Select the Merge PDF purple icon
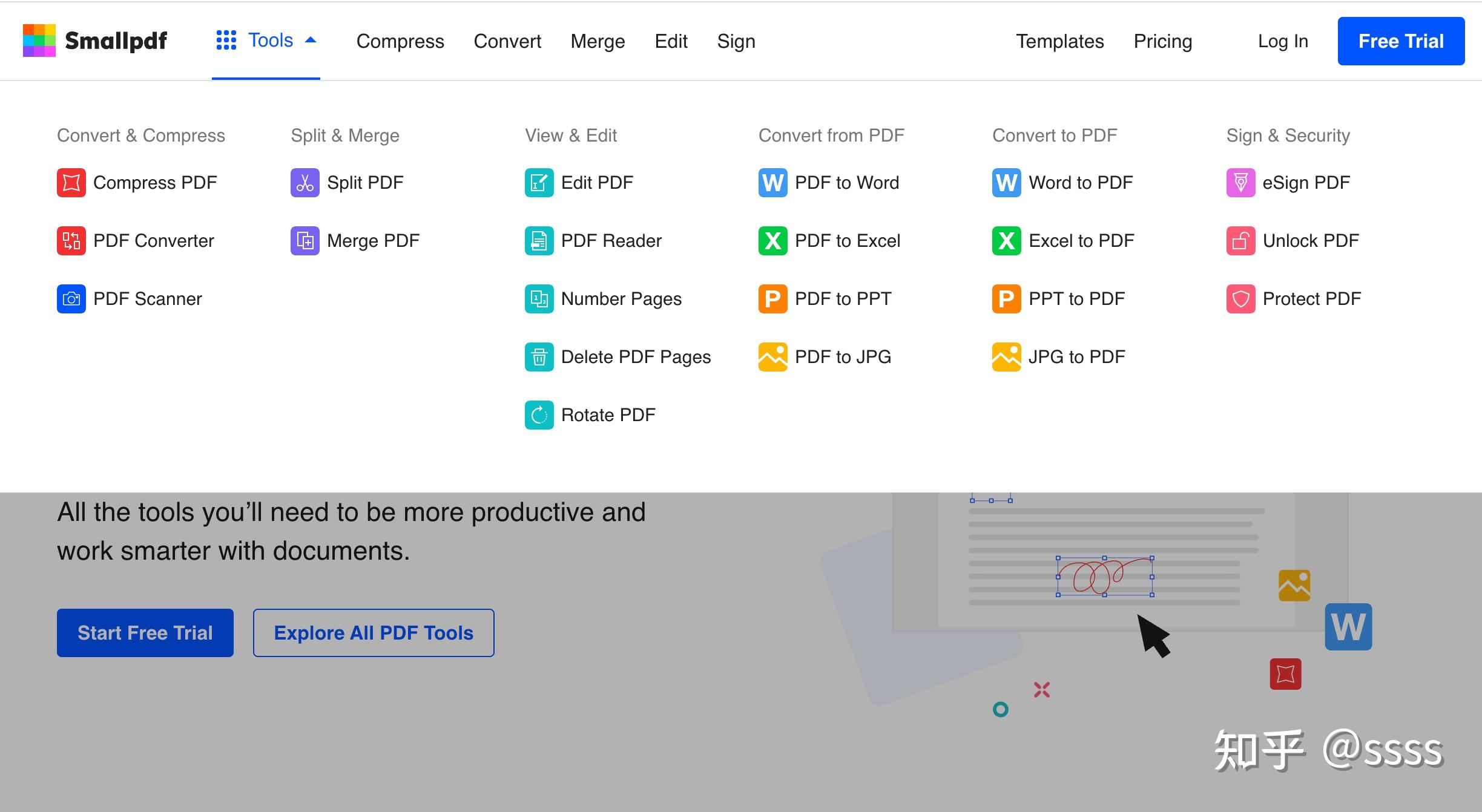The width and height of the screenshot is (1482, 812). click(305, 241)
